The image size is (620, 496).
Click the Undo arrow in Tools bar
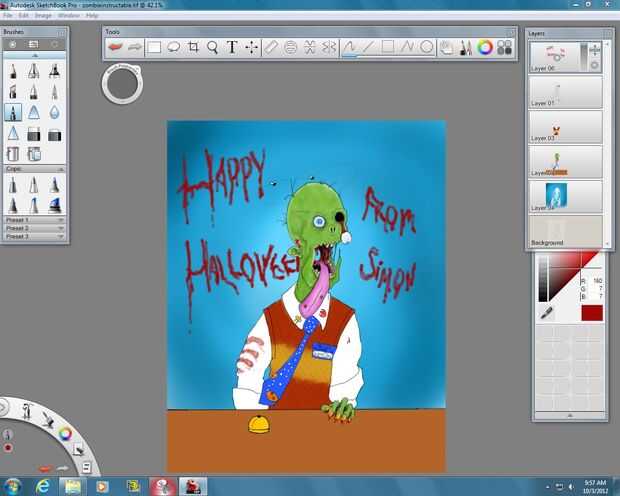coord(117,47)
